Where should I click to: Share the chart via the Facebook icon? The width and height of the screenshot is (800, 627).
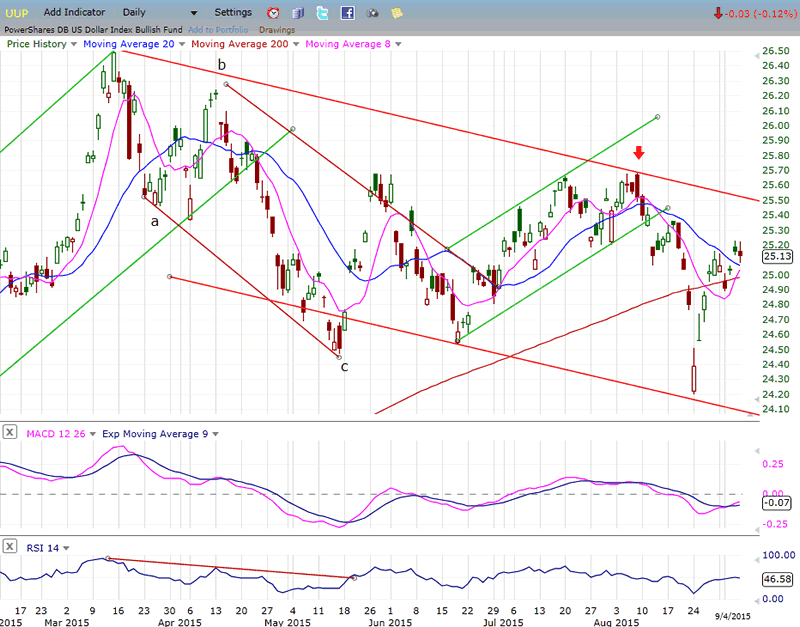(x=347, y=13)
